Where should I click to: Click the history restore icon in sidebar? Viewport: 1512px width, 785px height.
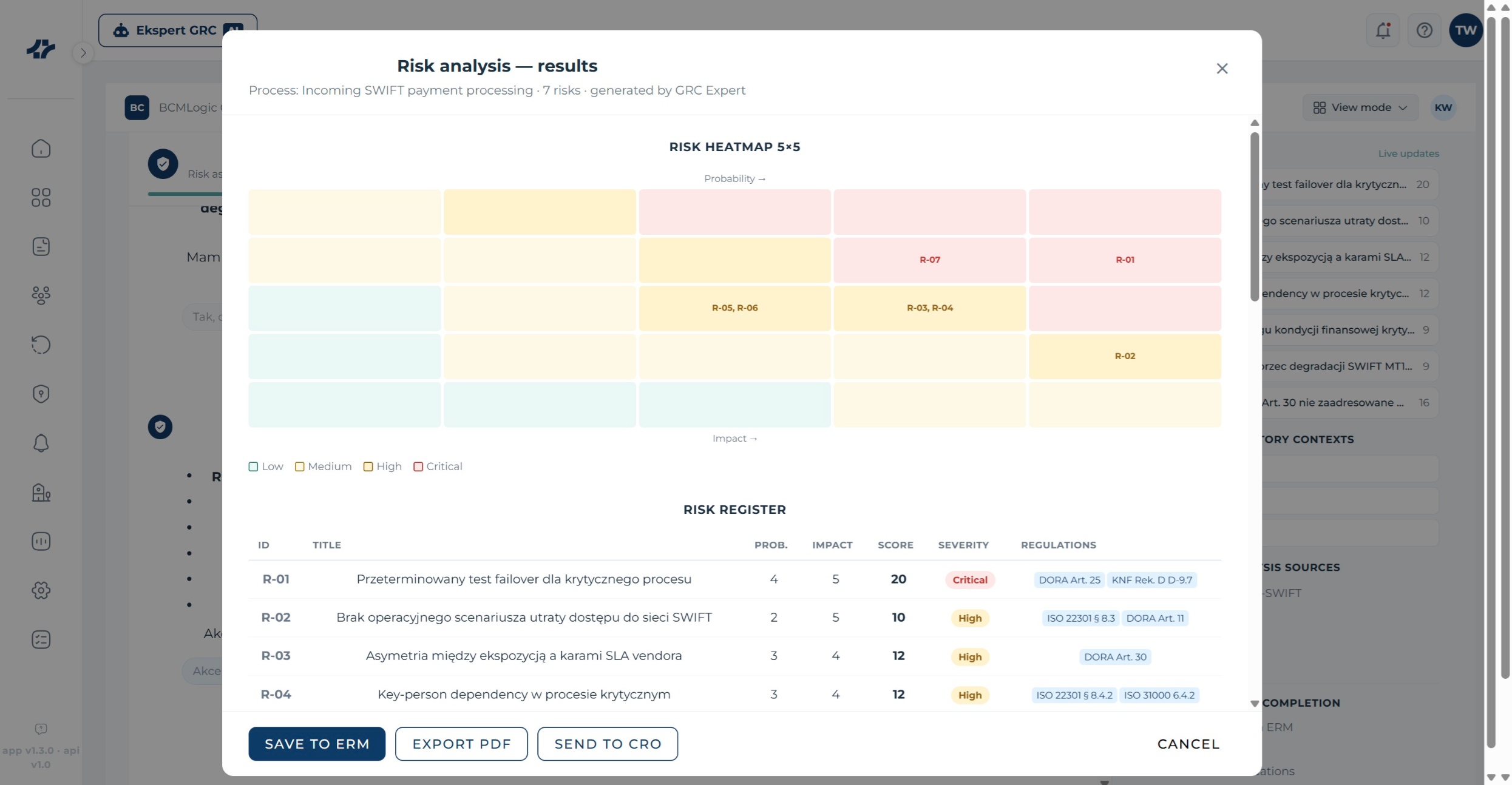(x=41, y=345)
